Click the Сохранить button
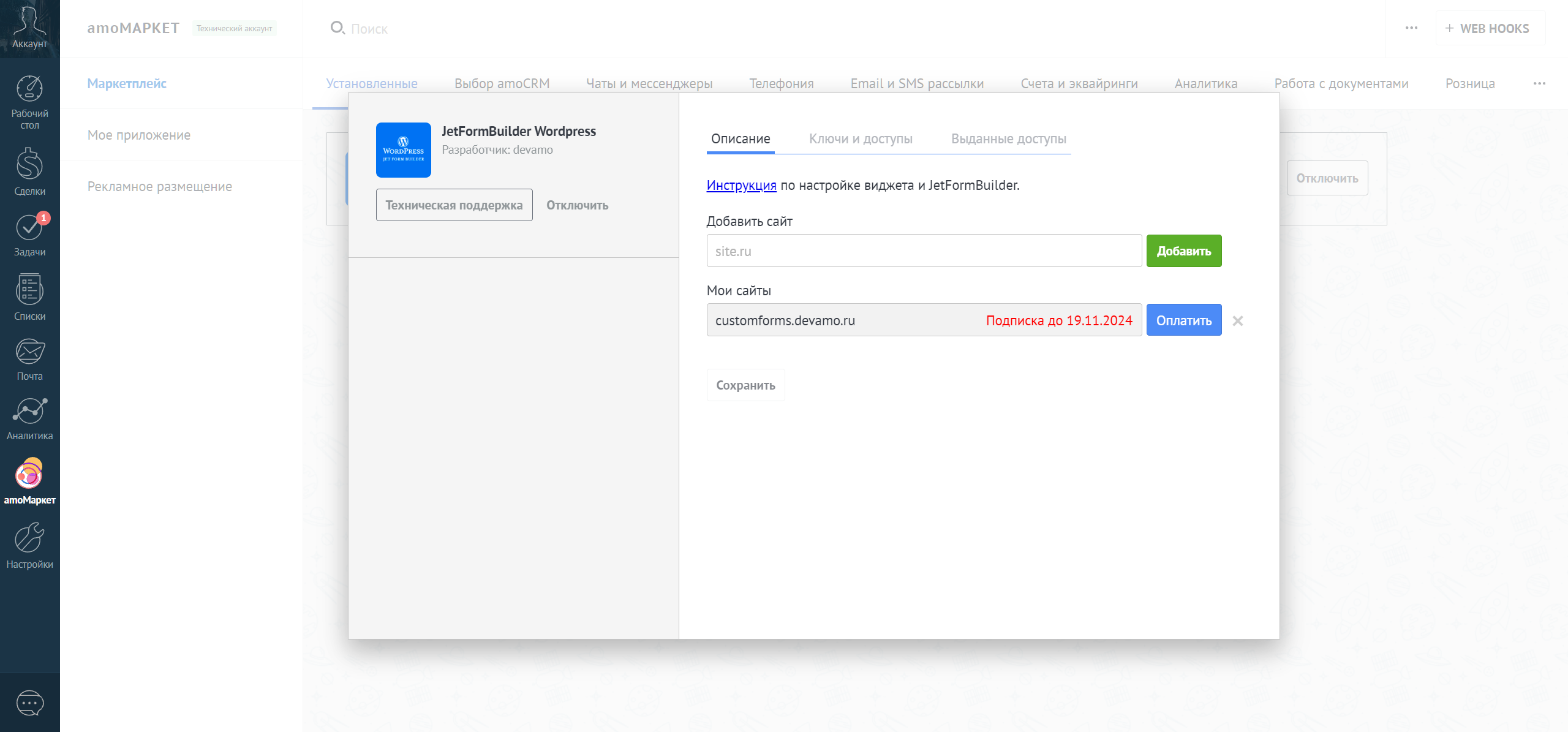 click(745, 385)
